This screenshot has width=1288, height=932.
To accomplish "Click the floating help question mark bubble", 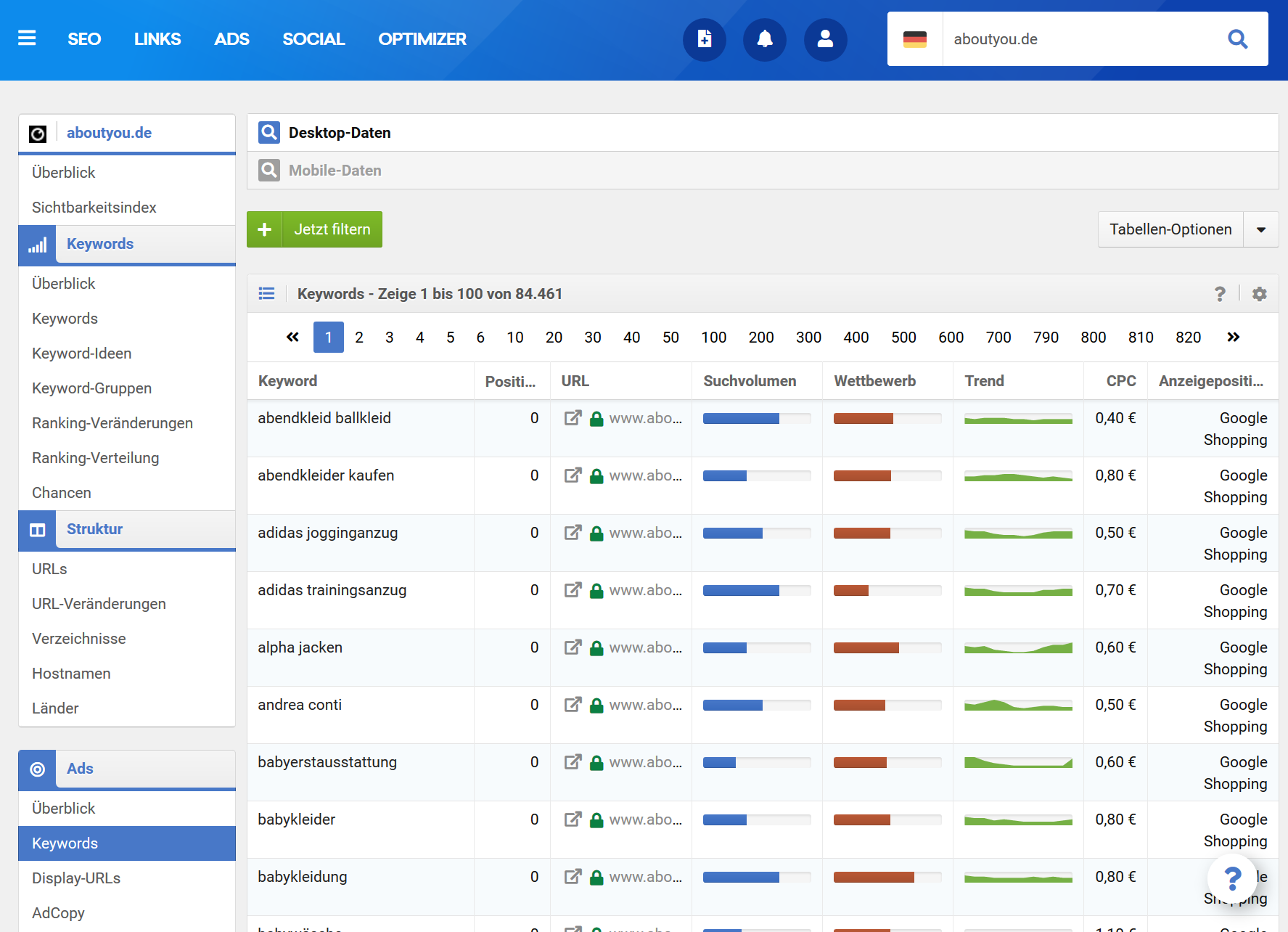I will click(x=1231, y=878).
